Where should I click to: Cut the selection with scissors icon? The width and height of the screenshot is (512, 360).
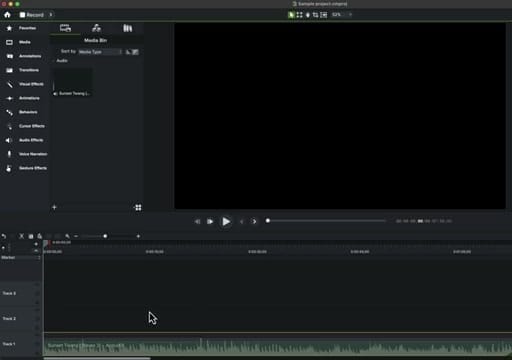coord(22,236)
